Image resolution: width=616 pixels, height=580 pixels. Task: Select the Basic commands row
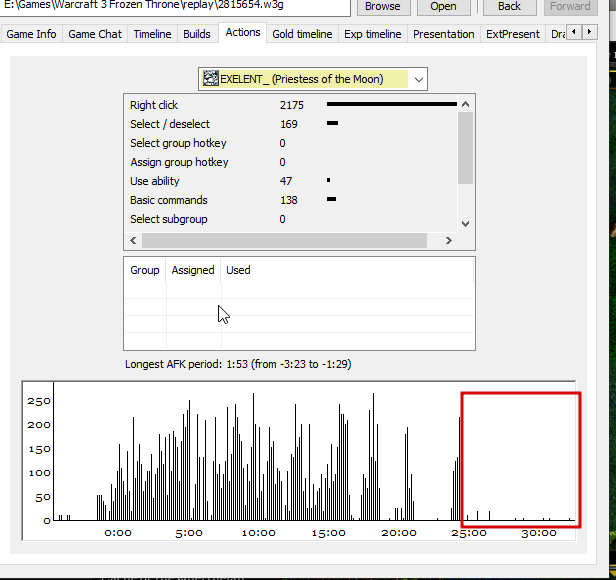[291, 200]
